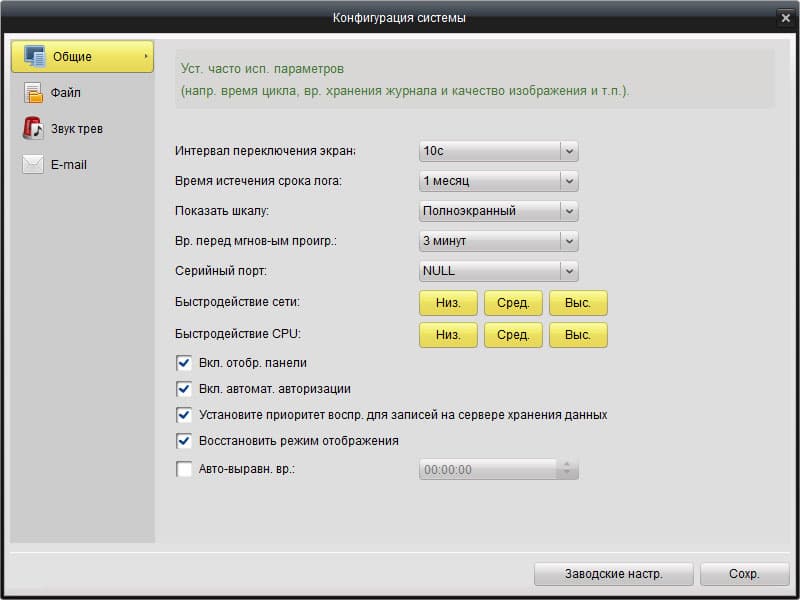Switch to the Файл section
The width and height of the screenshot is (800, 600).
82,93
